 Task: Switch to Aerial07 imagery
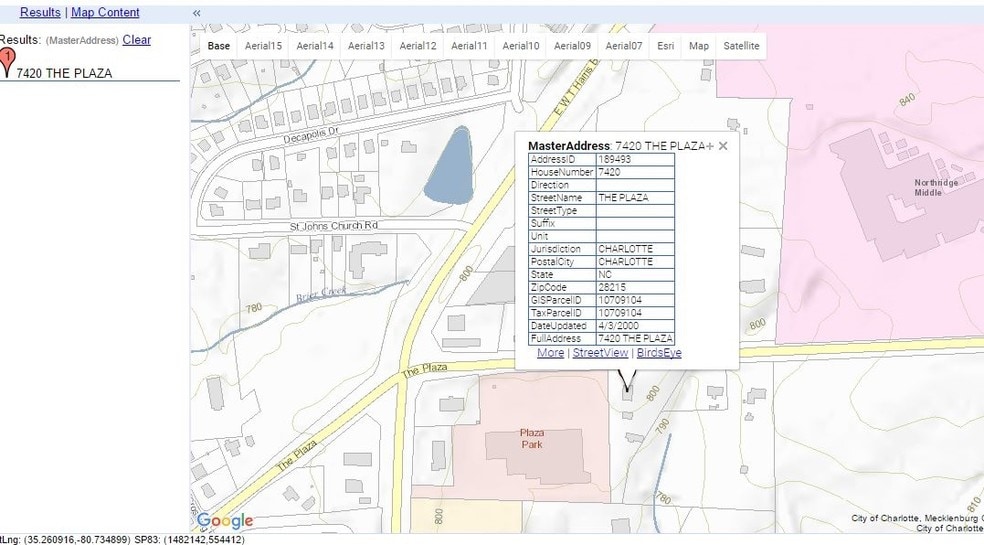click(x=624, y=46)
